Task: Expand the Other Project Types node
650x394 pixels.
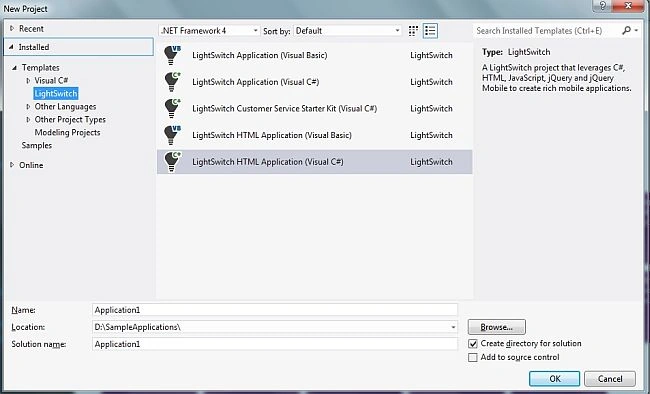Action: click(28, 119)
